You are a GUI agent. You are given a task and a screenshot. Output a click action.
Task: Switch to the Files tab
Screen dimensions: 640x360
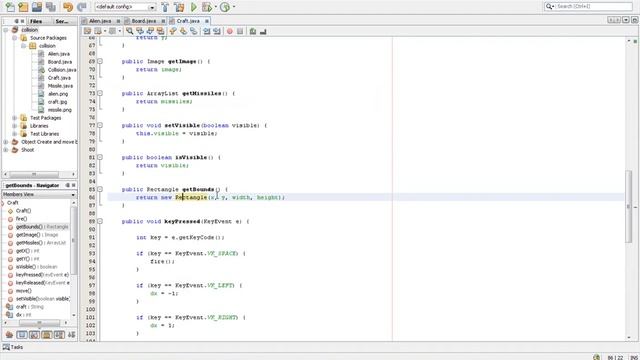tap(36, 21)
